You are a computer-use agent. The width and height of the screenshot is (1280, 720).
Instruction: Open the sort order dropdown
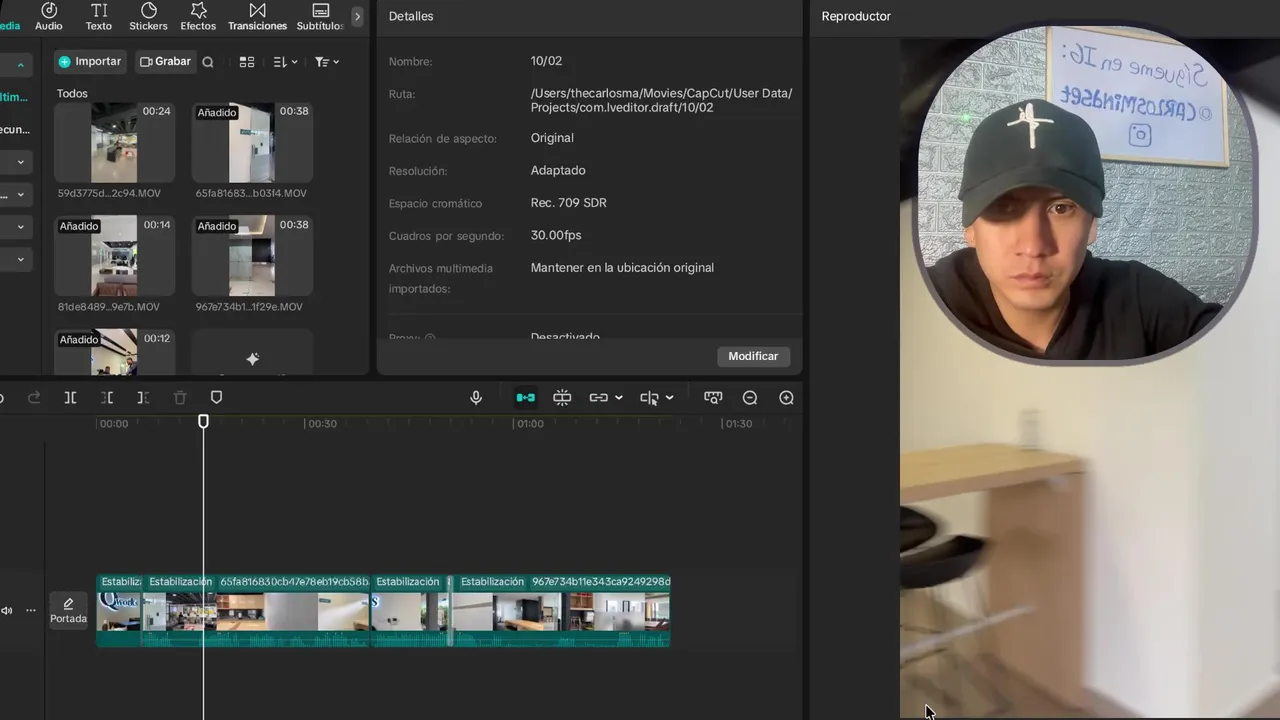point(285,62)
